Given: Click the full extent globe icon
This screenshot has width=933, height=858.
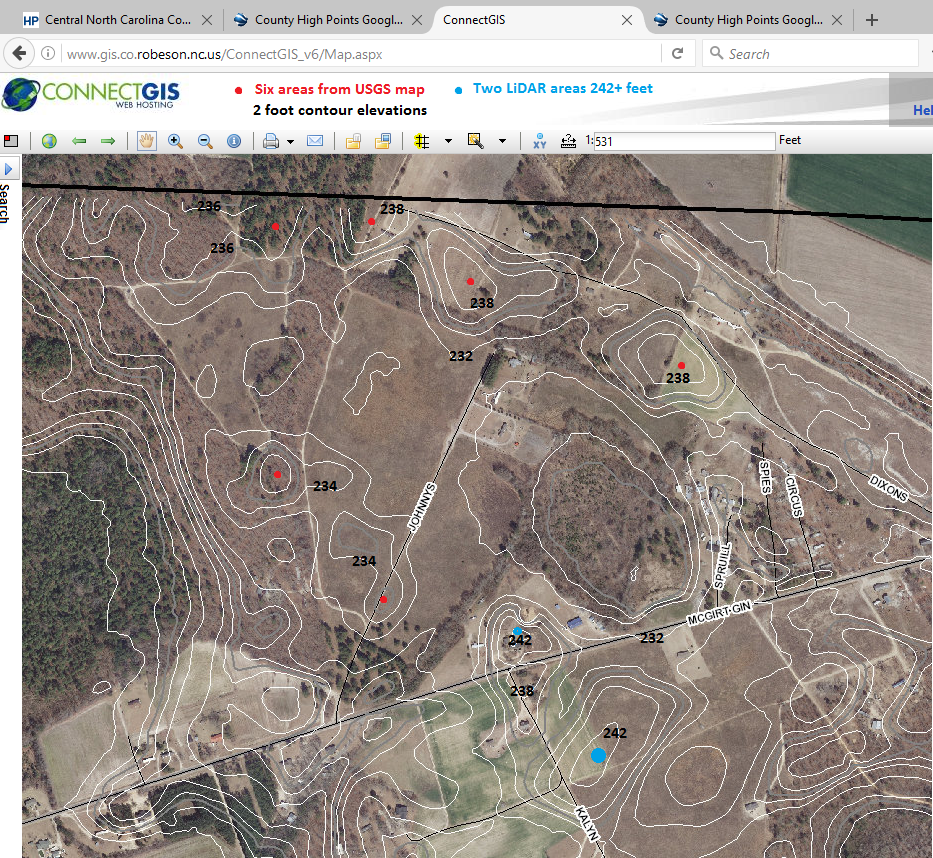Looking at the screenshot, I should (49, 141).
